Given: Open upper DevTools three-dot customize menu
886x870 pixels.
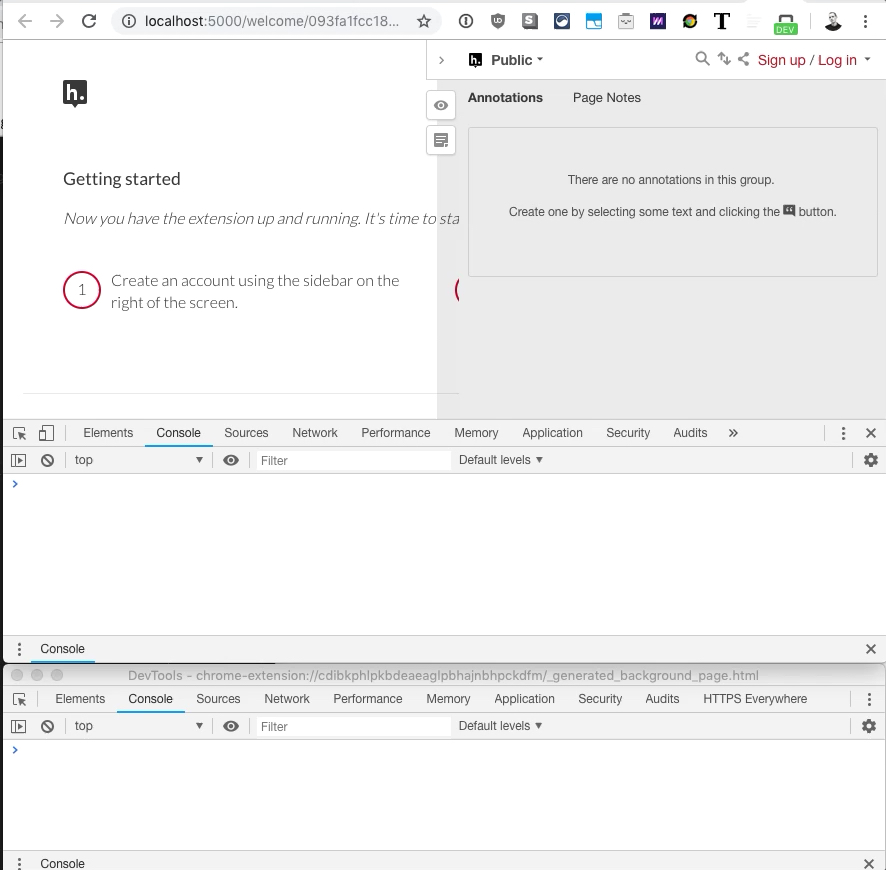Looking at the screenshot, I should coord(843,433).
